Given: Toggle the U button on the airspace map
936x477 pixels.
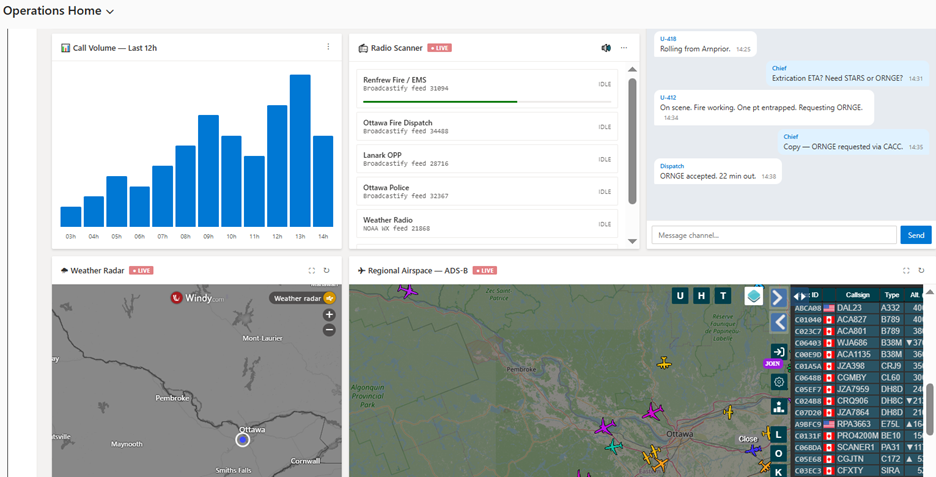Looking at the screenshot, I should [x=680, y=295].
